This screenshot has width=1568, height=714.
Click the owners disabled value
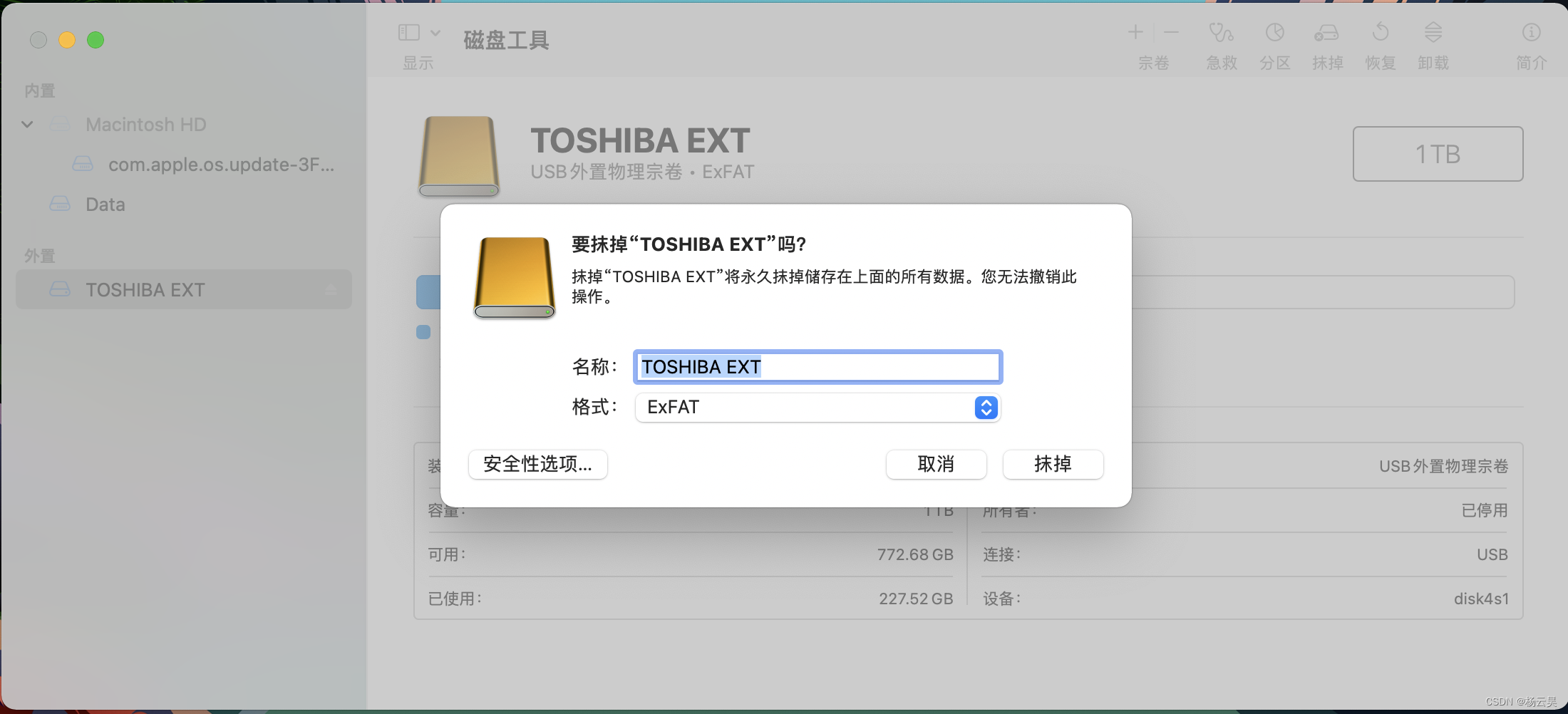(1485, 510)
